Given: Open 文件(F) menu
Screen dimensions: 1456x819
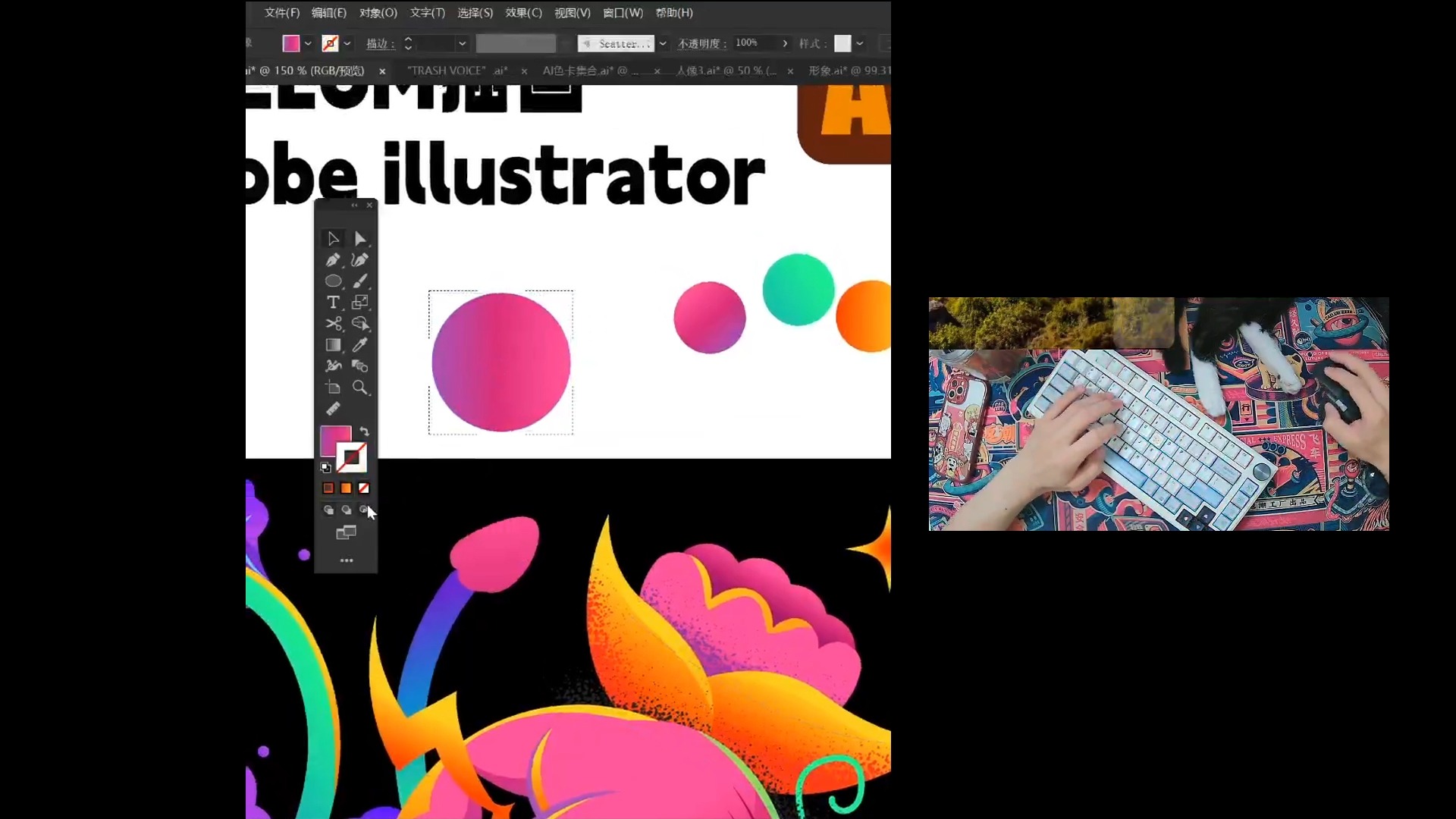Looking at the screenshot, I should click(282, 13).
